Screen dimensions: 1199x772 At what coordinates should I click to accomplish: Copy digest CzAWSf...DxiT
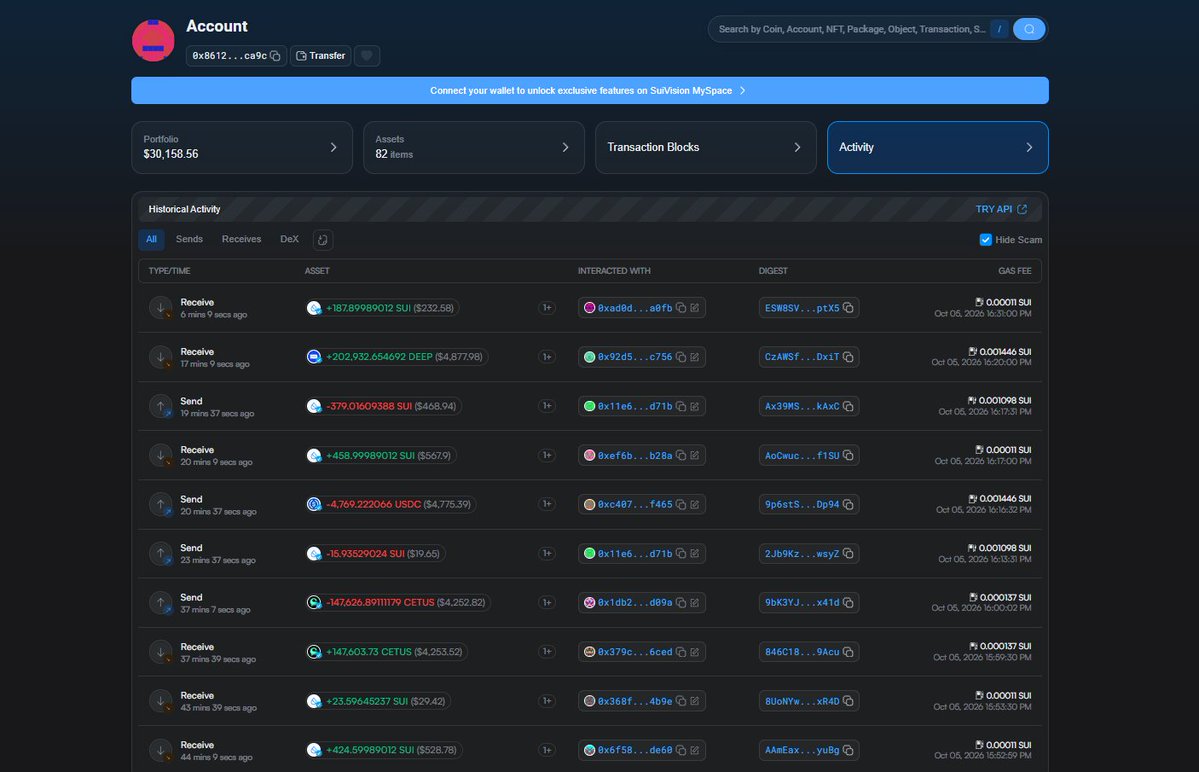(x=848, y=357)
